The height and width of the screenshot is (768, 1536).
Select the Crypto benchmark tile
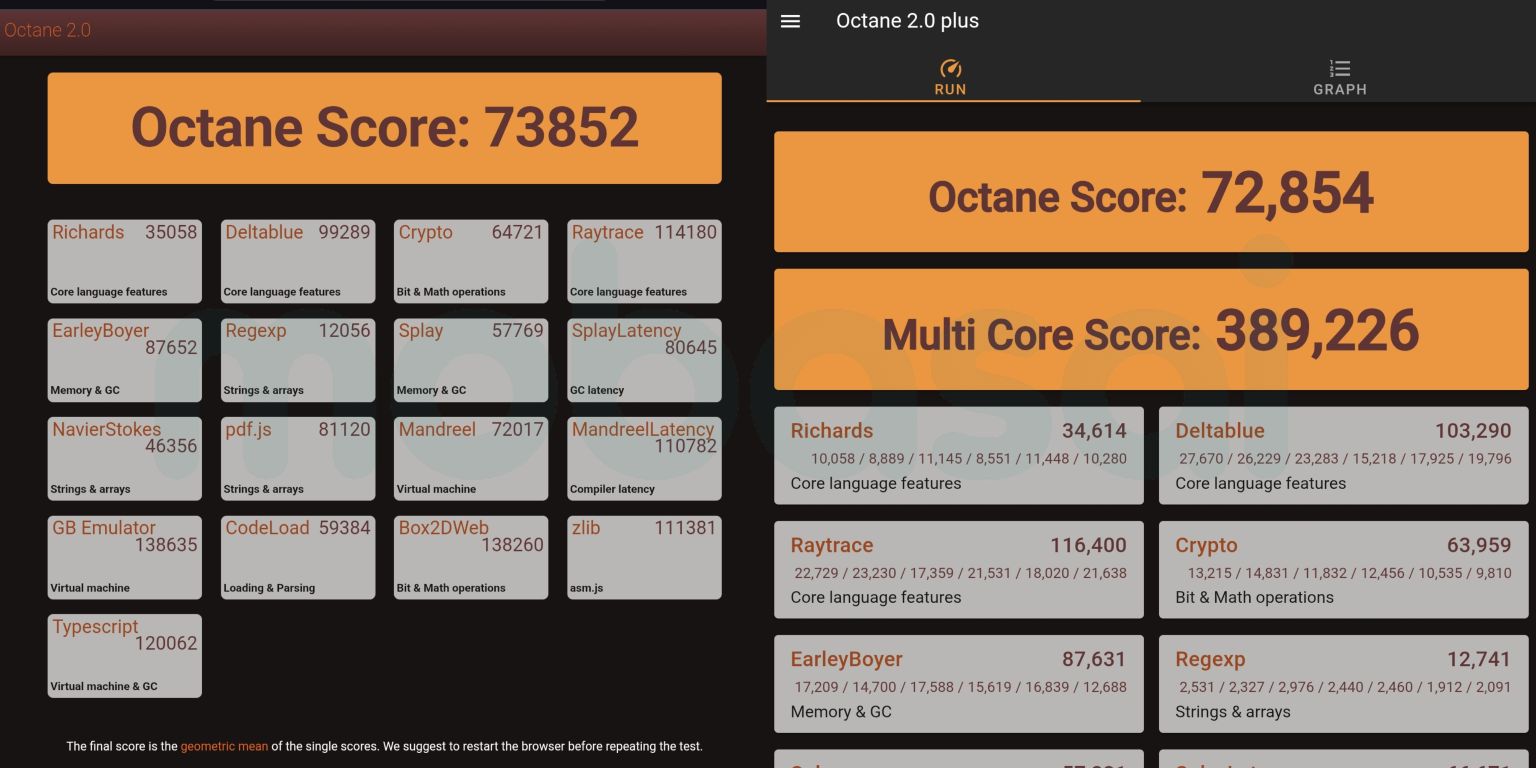pos(470,261)
